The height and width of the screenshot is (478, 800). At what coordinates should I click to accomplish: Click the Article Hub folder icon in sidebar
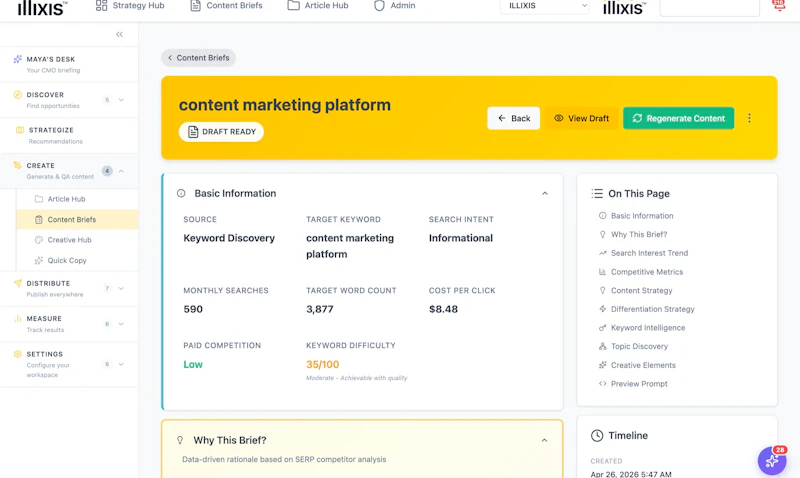click(39, 199)
